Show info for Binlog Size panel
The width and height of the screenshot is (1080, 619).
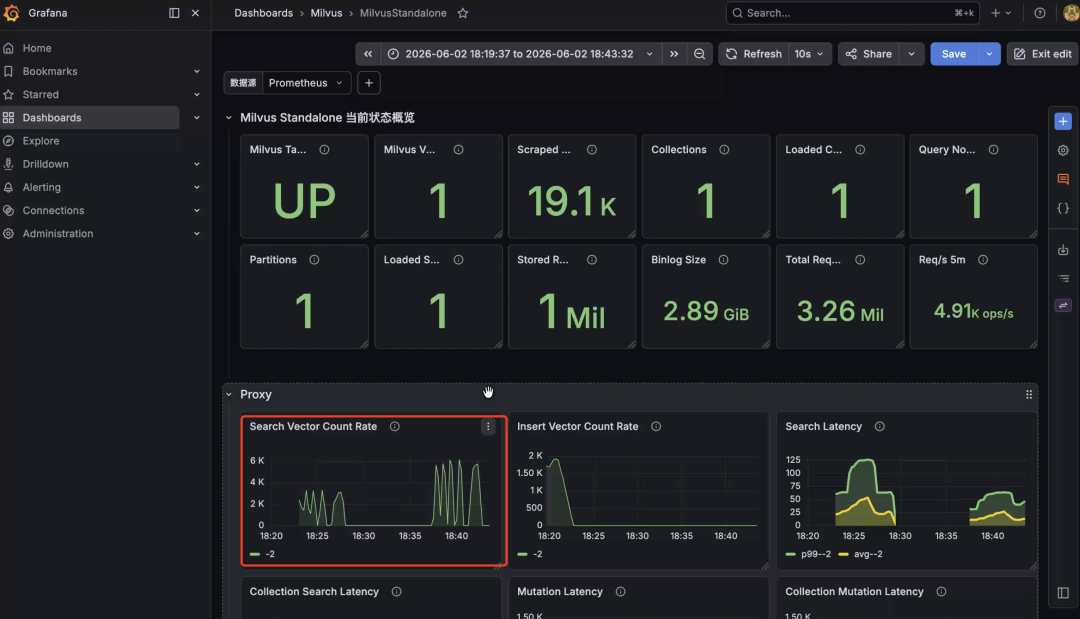click(723, 260)
